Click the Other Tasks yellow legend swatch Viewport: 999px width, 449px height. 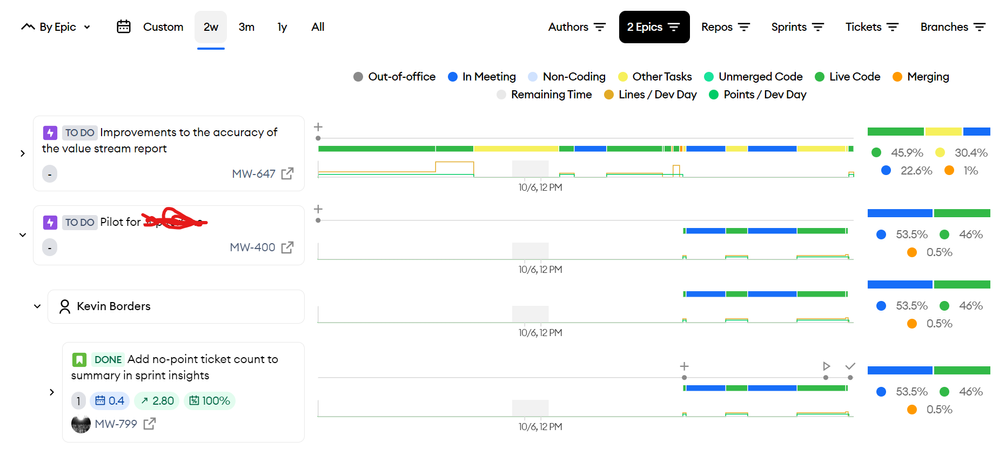click(623, 77)
